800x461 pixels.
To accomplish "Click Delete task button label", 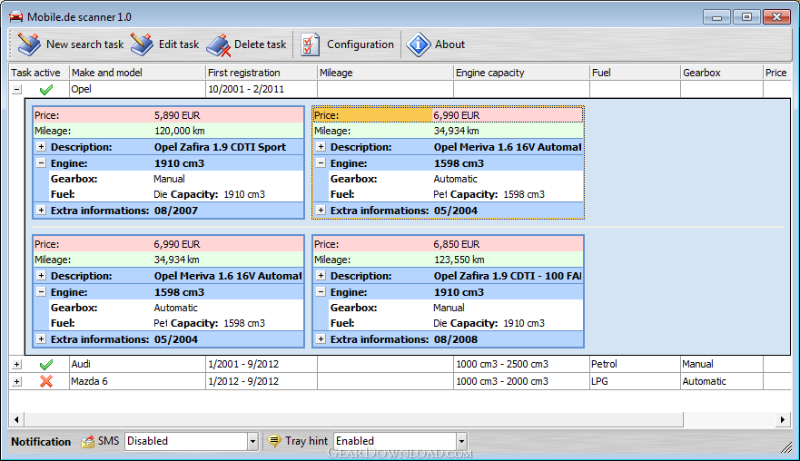I will click(x=260, y=44).
